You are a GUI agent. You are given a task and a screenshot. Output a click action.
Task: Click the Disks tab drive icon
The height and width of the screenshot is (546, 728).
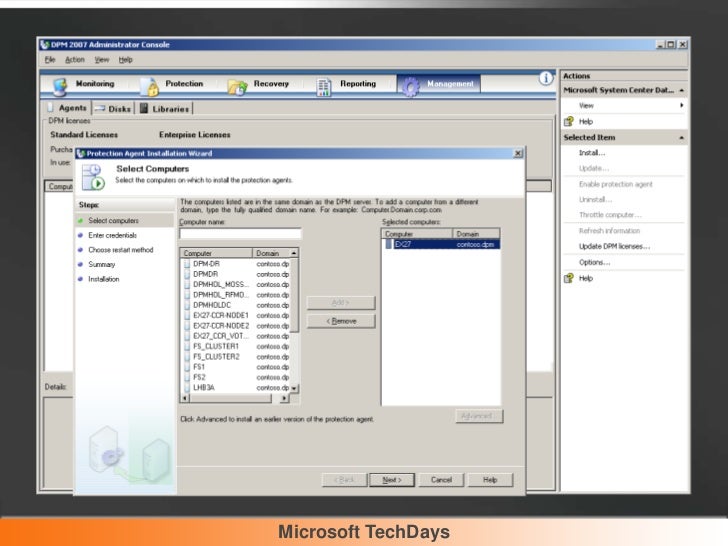point(100,109)
